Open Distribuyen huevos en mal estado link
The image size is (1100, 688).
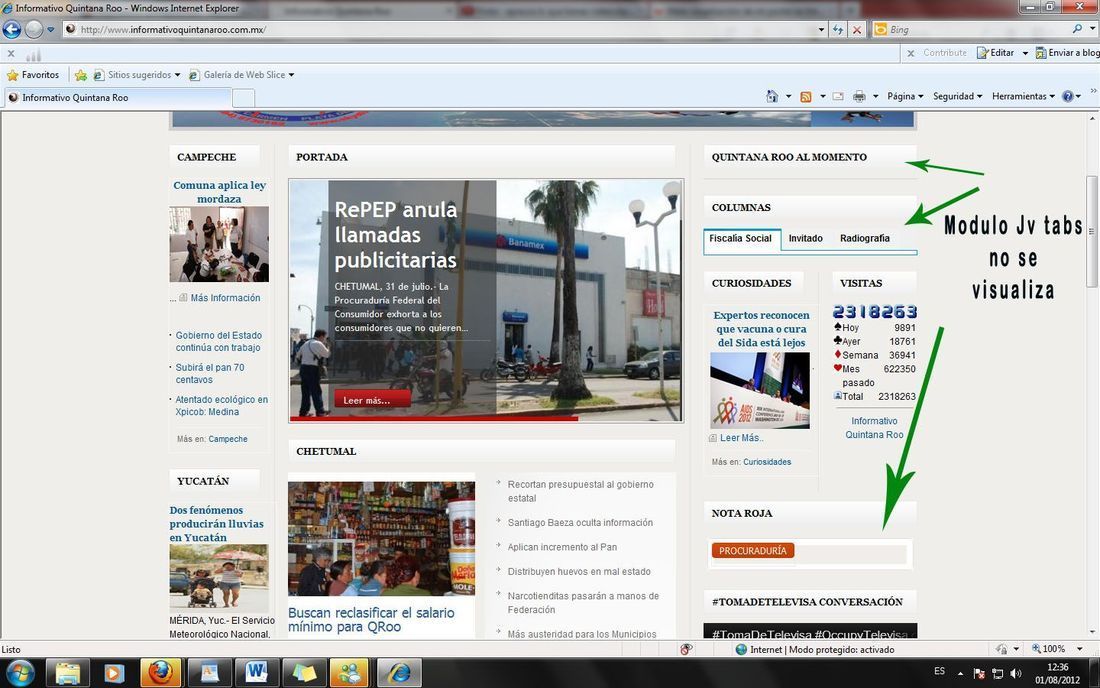(579, 572)
